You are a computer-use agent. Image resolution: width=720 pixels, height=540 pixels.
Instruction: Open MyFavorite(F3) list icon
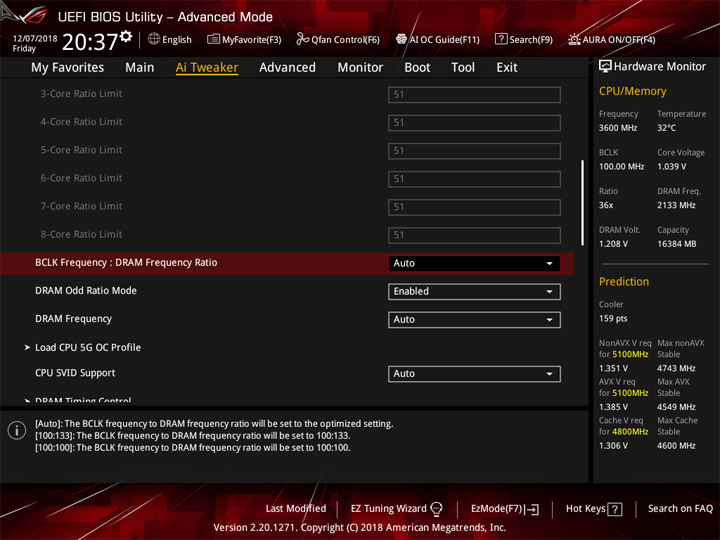coord(213,39)
